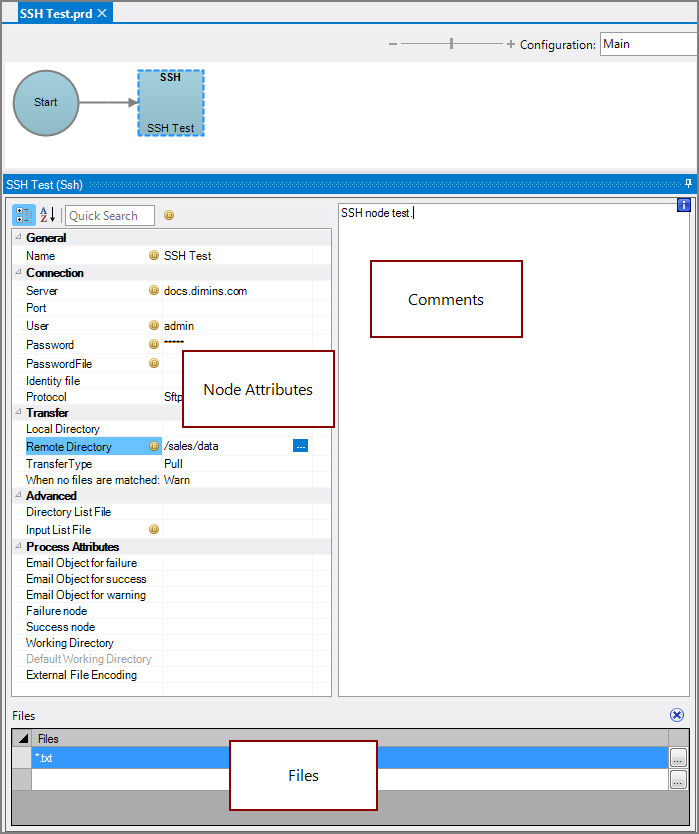Sort attributes alphabetically

pos(47,215)
